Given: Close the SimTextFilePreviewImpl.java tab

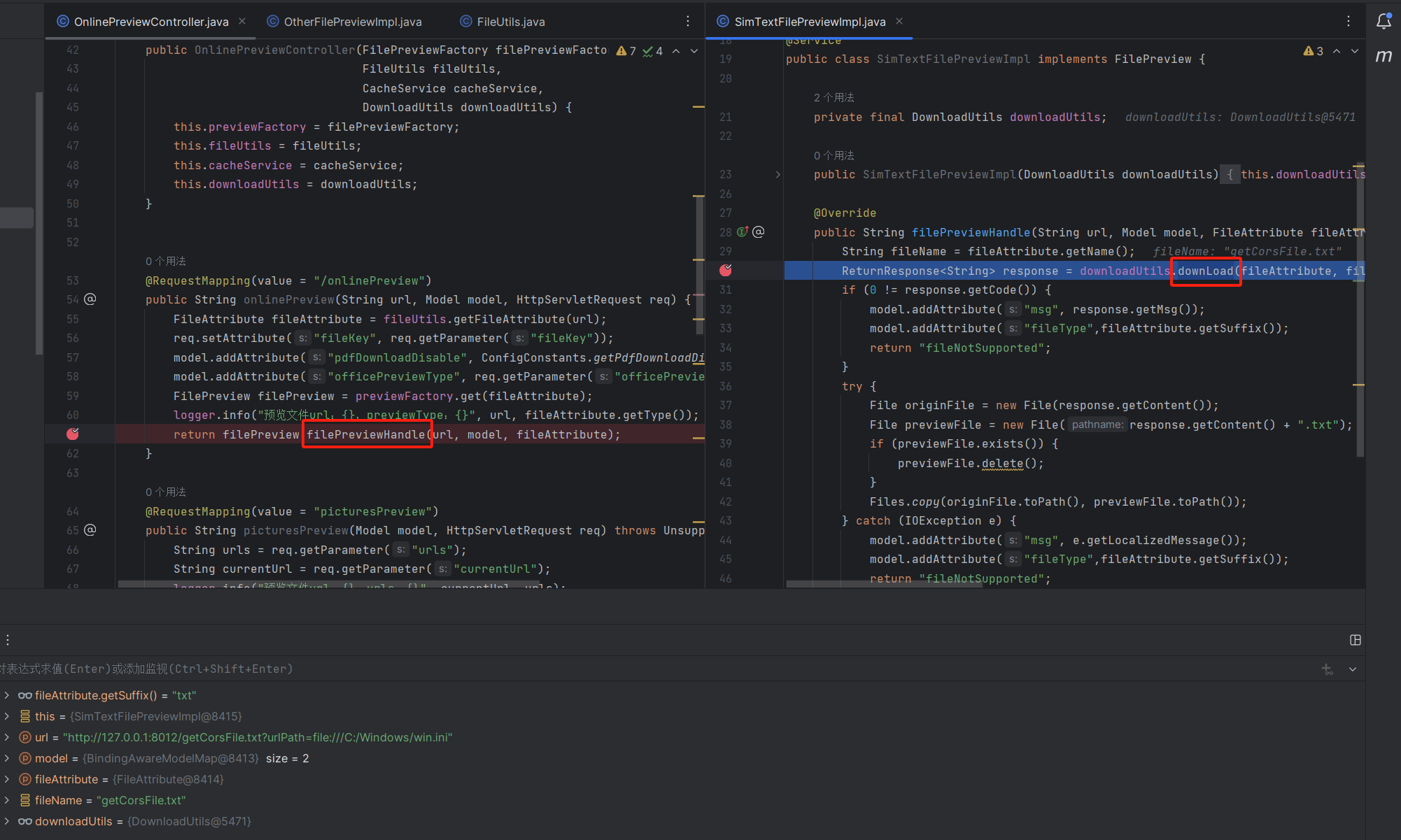Looking at the screenshot, I should click(899, 22).
